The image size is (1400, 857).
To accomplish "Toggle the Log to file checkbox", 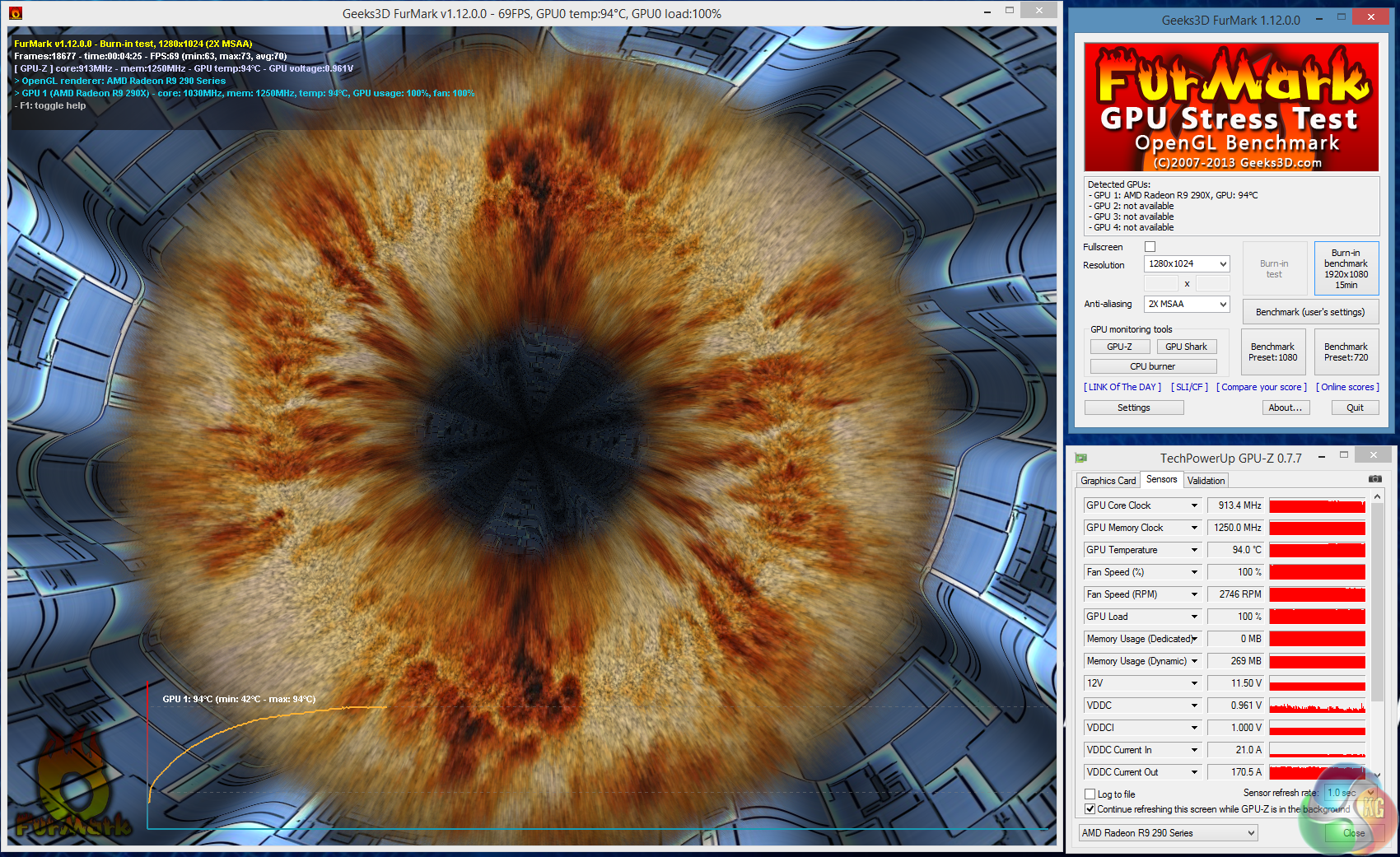I will point(1090,794).
